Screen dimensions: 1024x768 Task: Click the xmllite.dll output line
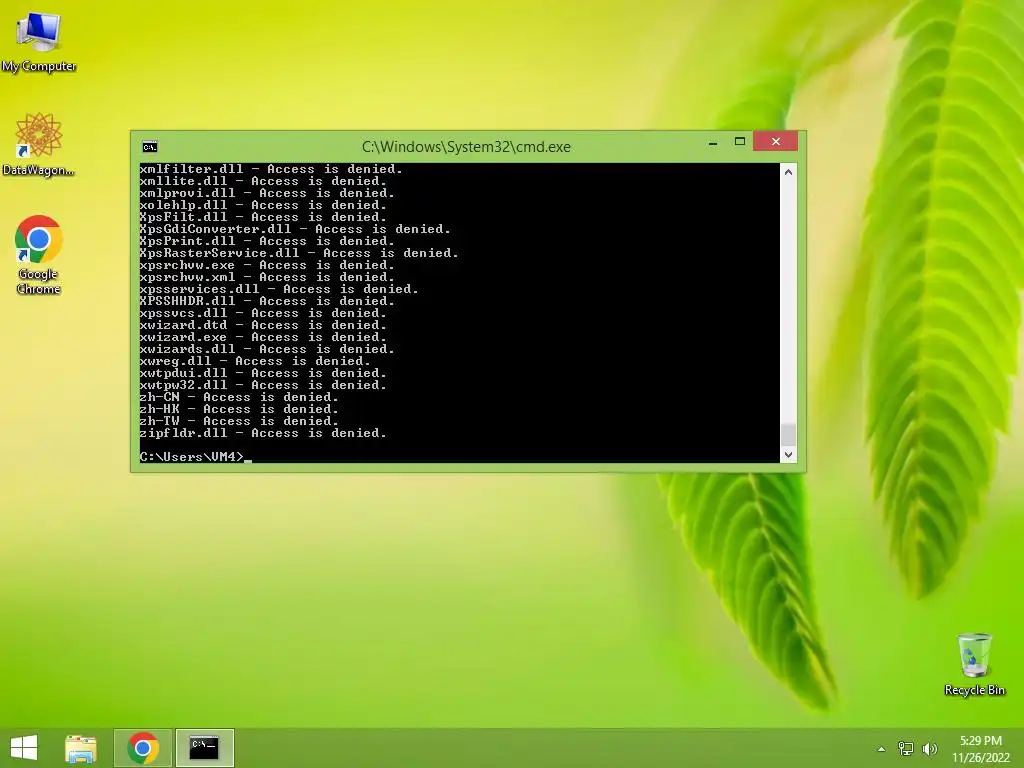click(263, 181)
